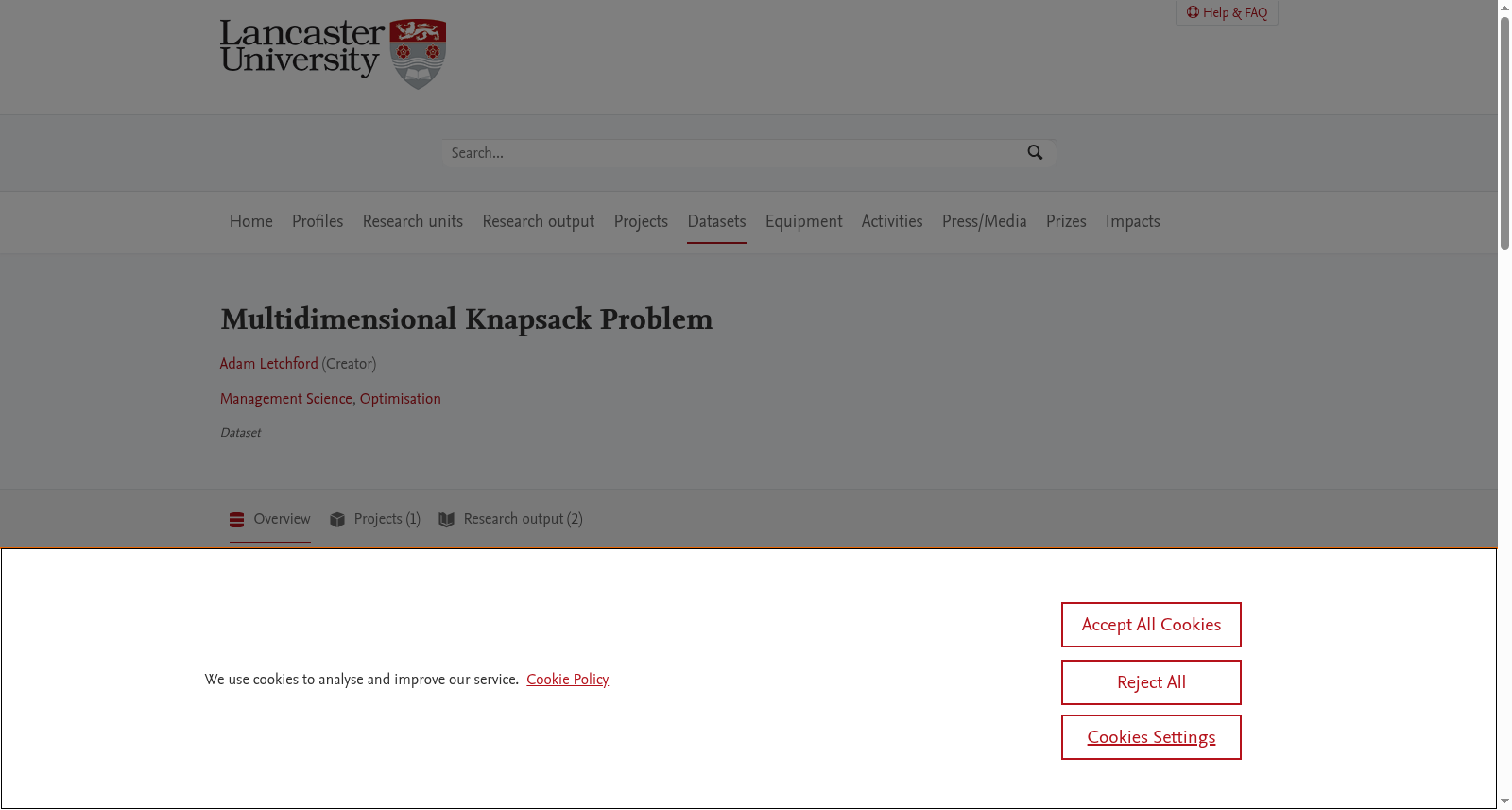The image size is (1512, 810).
Task: Click the Lancaster University logo
Action: 333,53
